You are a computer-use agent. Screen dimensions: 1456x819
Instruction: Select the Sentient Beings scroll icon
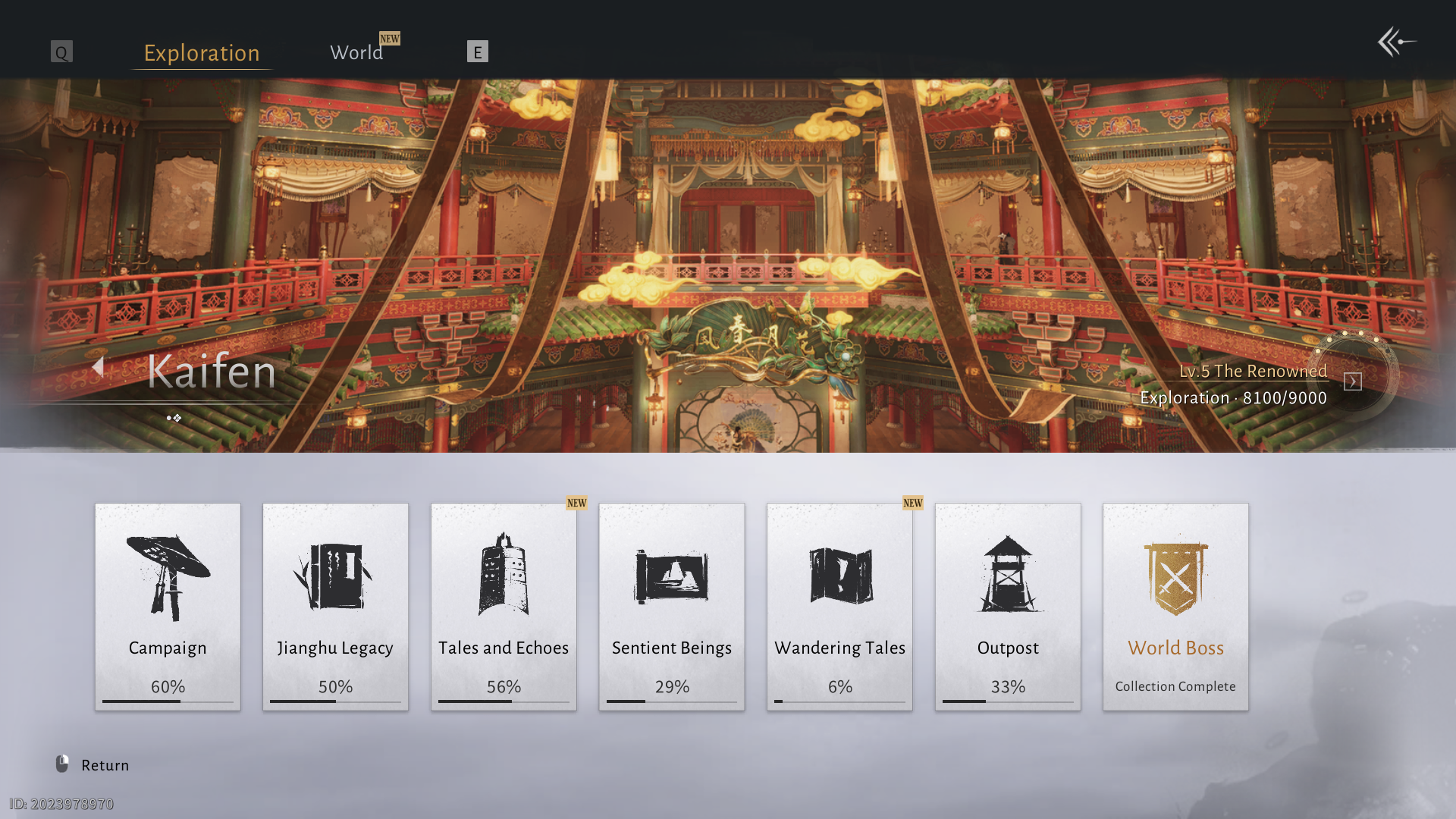pyautogui.click(x=672, y=576)
